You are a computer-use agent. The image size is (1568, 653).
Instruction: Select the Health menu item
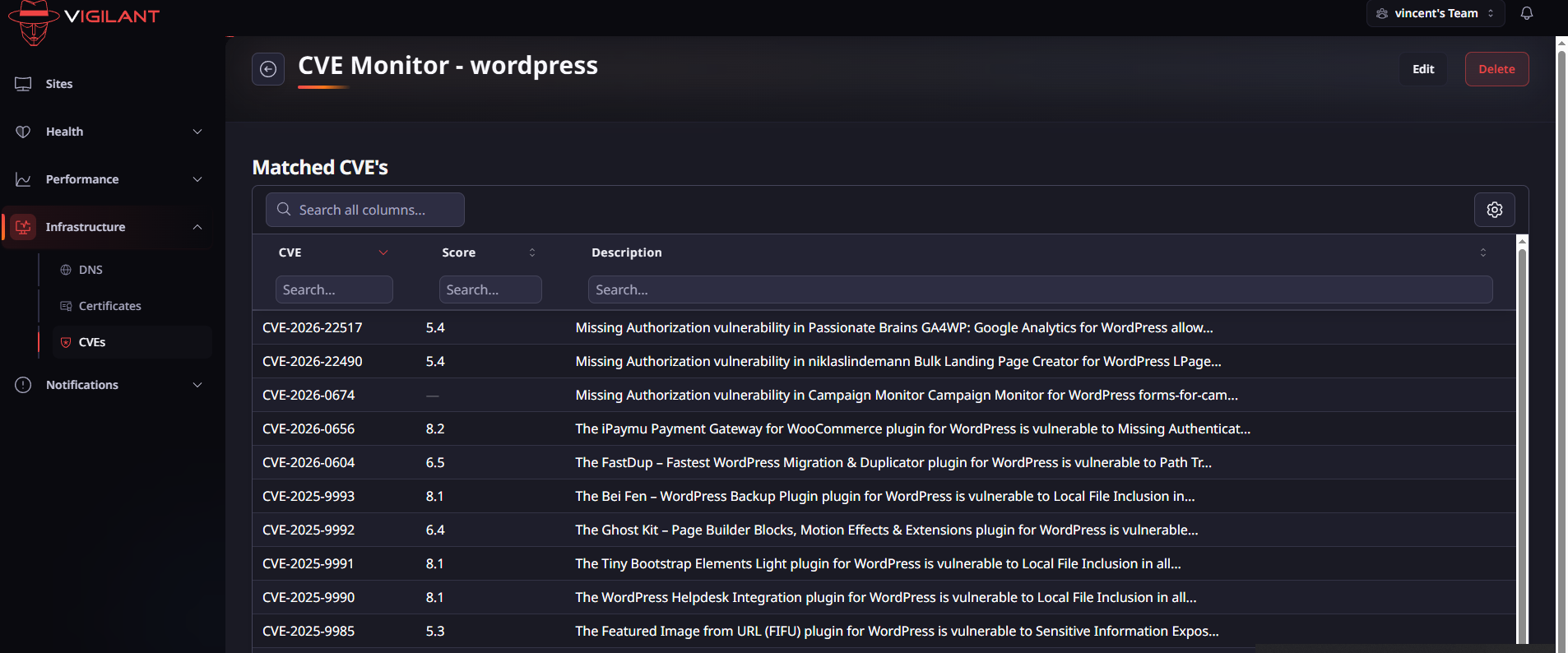click(107, 132)
